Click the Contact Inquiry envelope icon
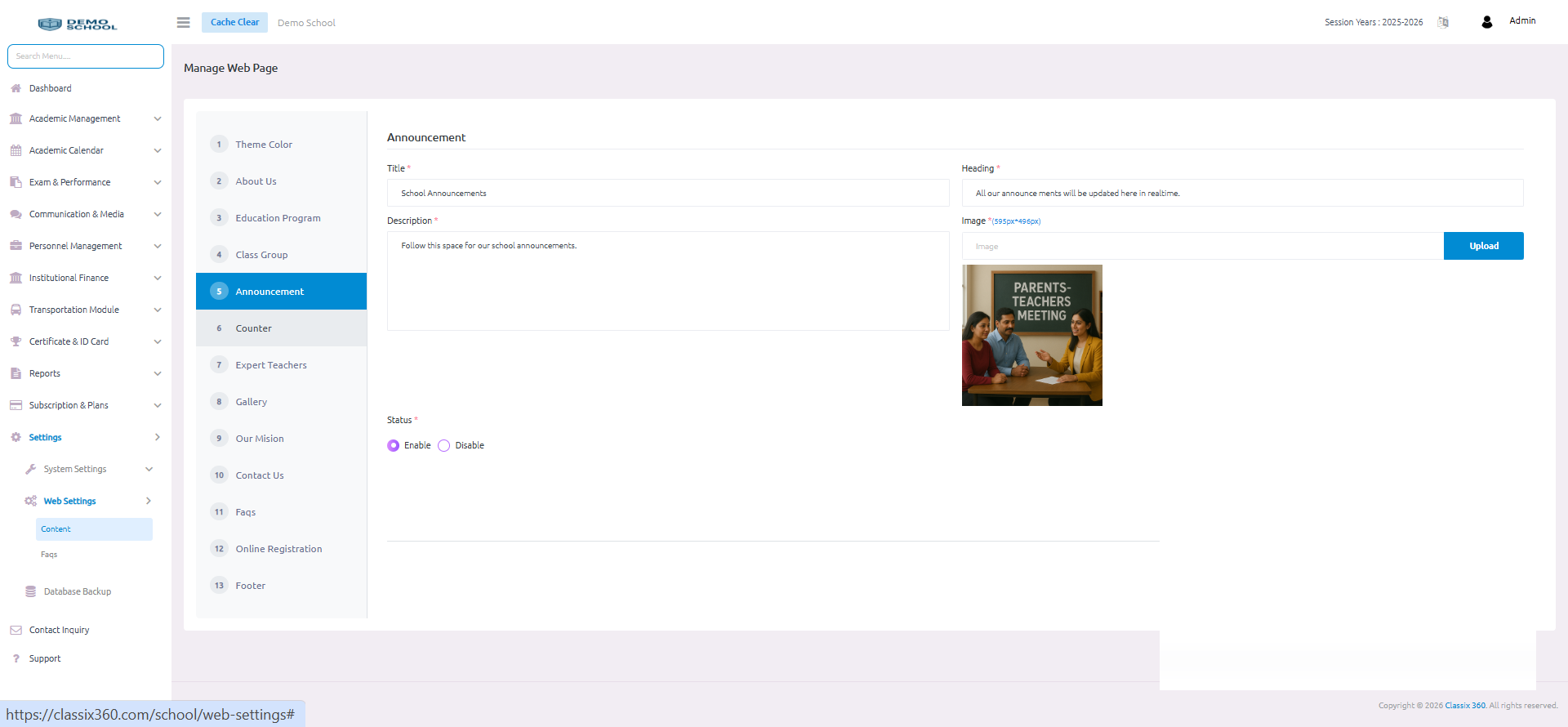 16,630
